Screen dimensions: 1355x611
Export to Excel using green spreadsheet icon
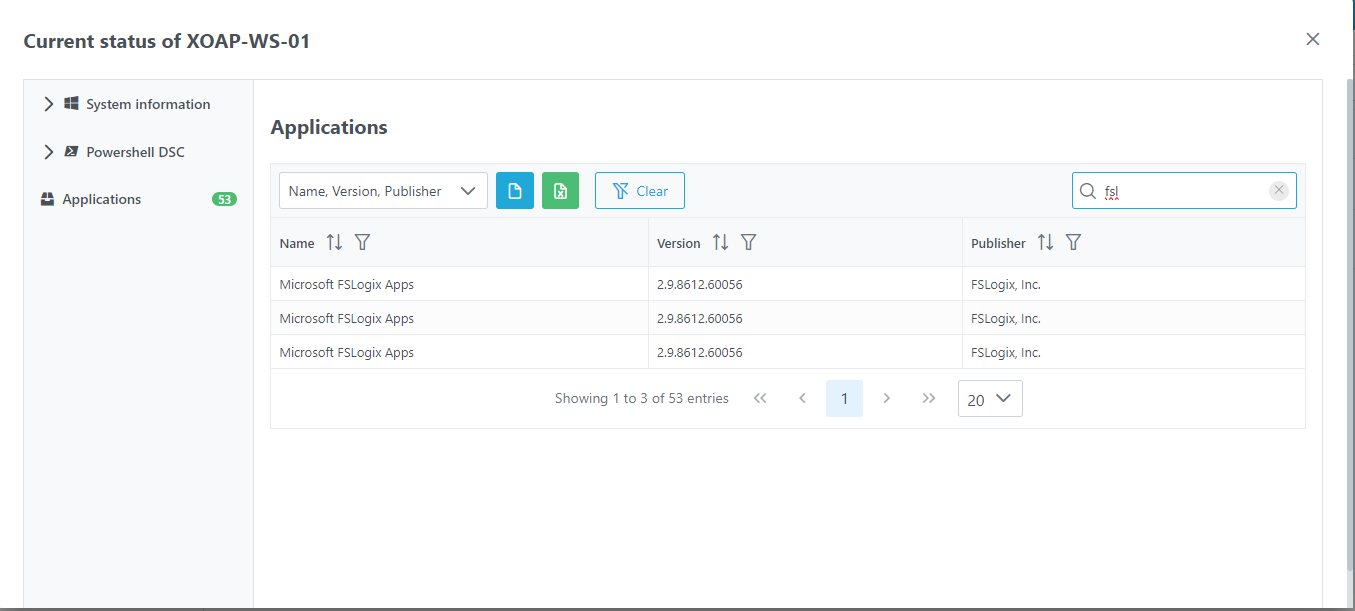560,191
